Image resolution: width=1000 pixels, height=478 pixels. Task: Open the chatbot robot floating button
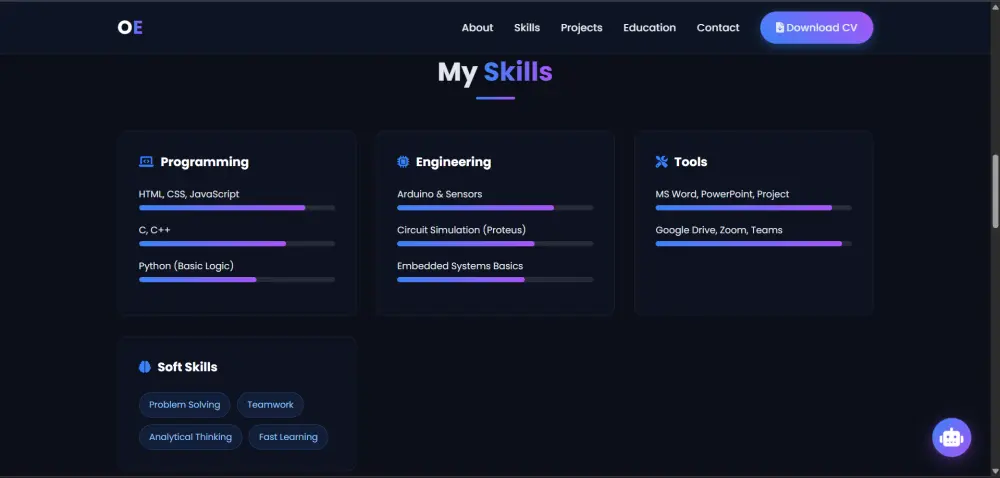(x=952, y=437)
